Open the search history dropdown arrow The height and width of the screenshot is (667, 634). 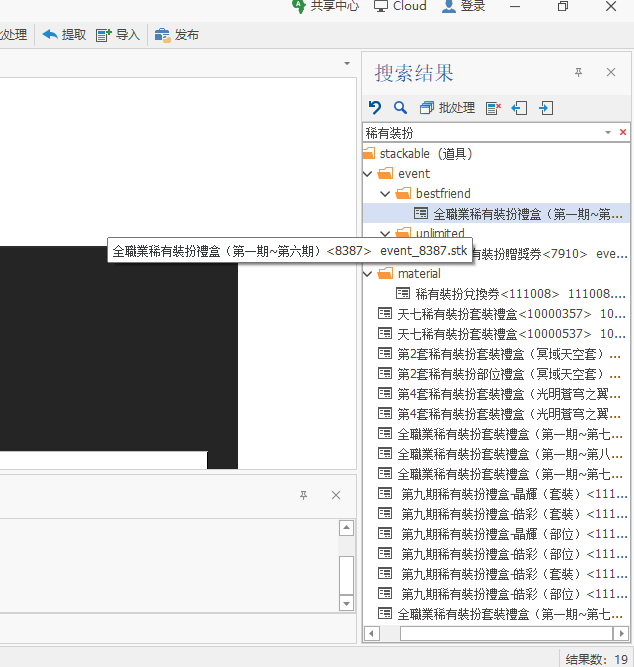pyautogui.click(x=607, y=132)
